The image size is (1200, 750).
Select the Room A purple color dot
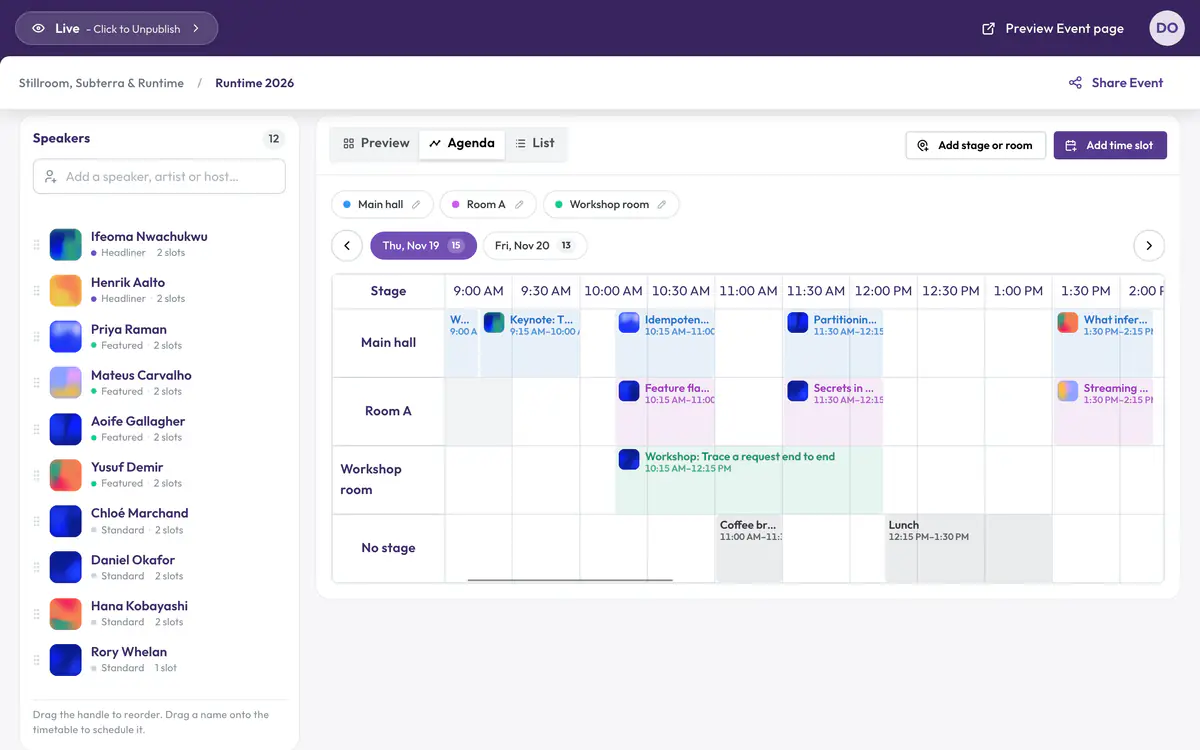pos(455,204)
